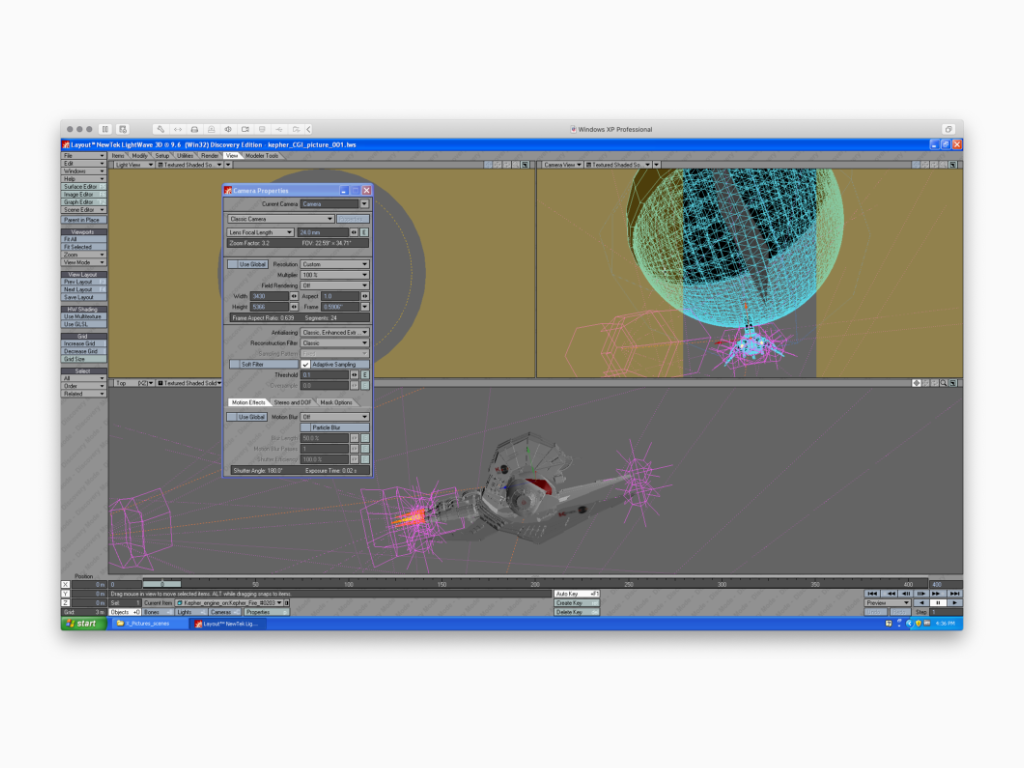This screenshot has width=1024, height=768.
Task: Click the printer icon in VM toolbar
Action: click(x=194, y=129)
